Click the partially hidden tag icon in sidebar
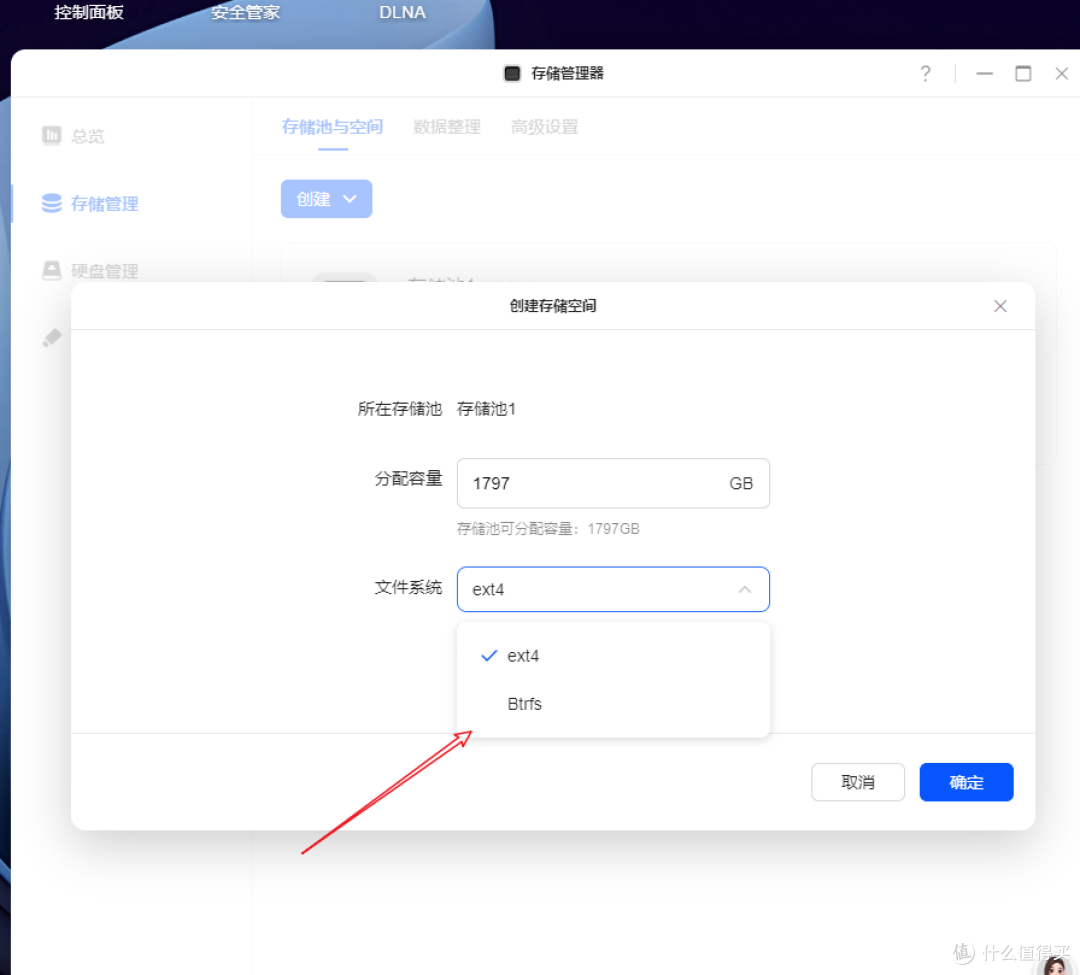This screenshot has width=1080, height=975. click(x=52, y=337)
